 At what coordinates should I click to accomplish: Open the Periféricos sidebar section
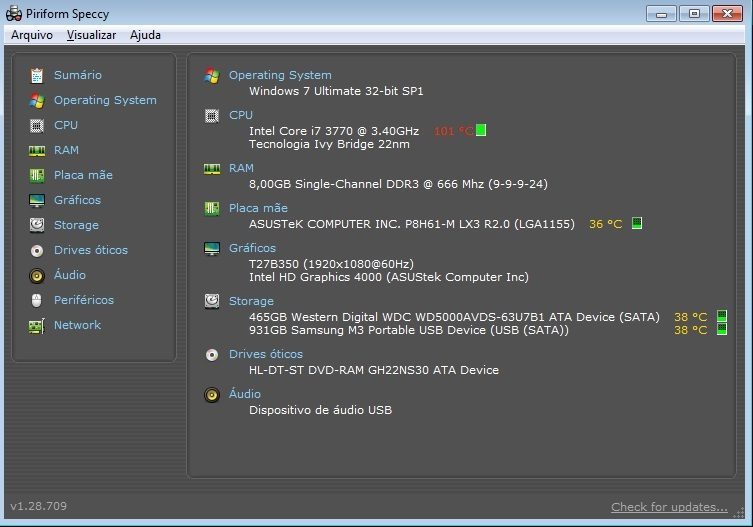click(84, 300)
